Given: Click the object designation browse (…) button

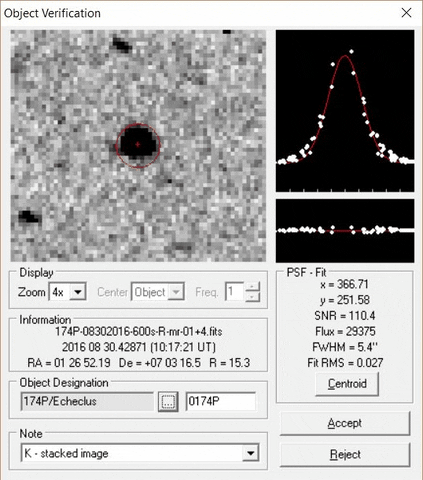Looking at the screenshot, I should pos(168,401).
